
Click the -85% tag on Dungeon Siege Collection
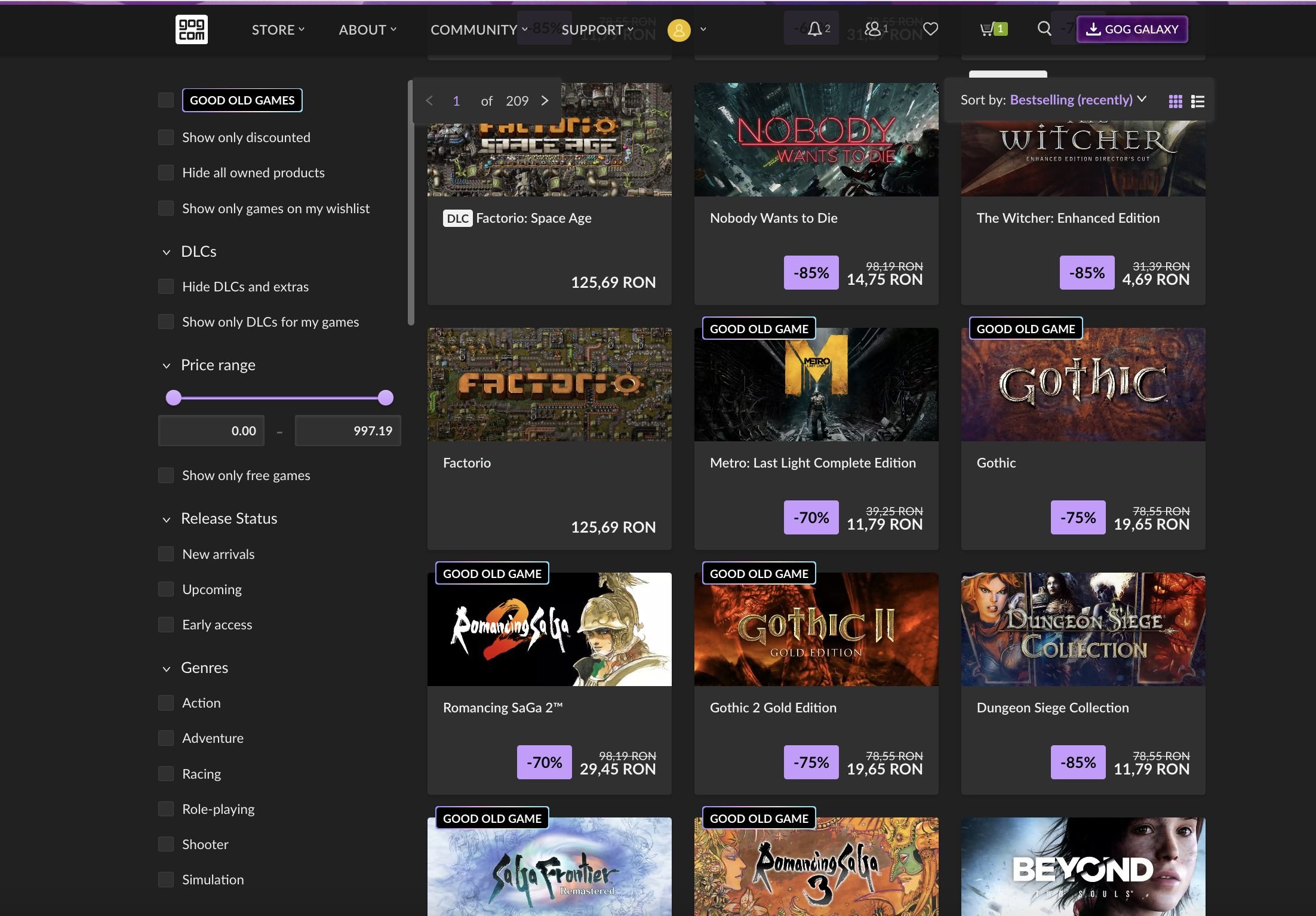click(1078, 763)
